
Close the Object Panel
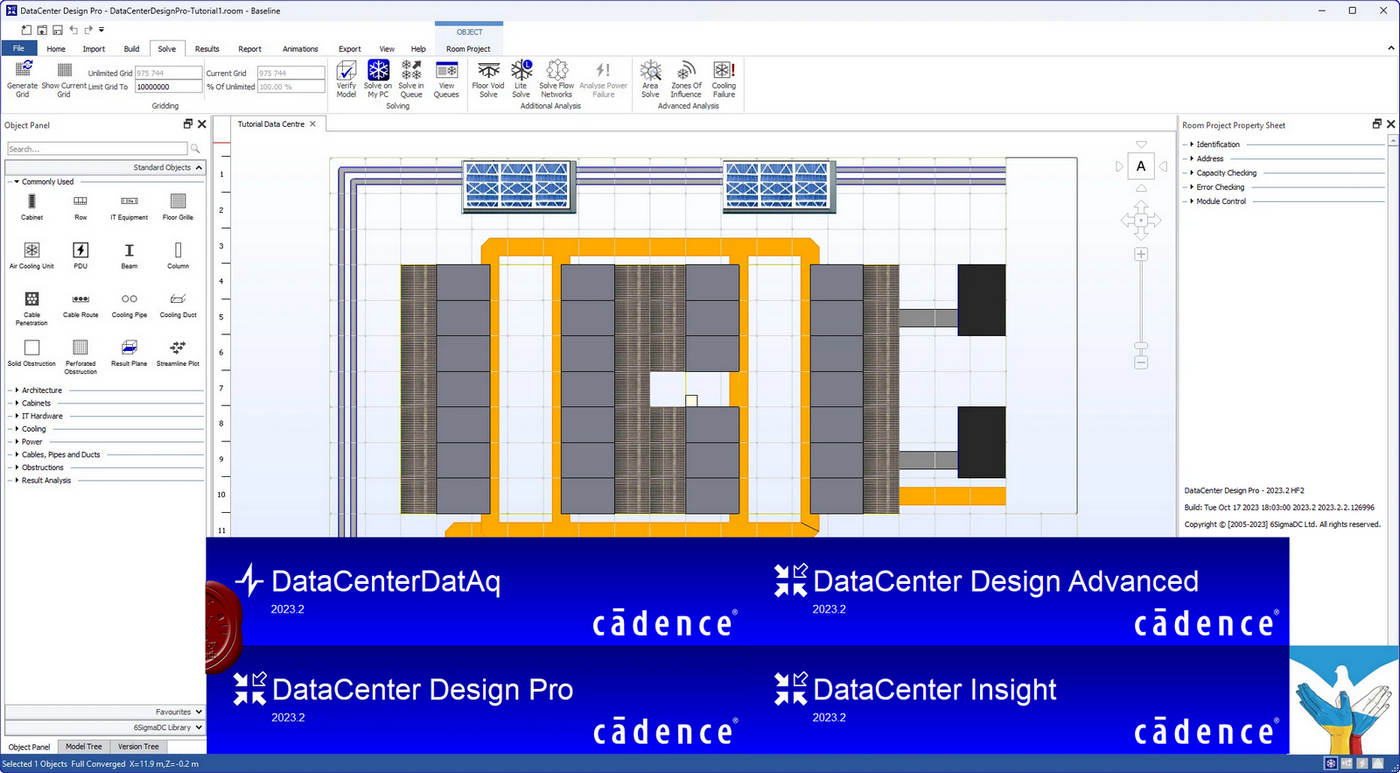click(201, 124)
